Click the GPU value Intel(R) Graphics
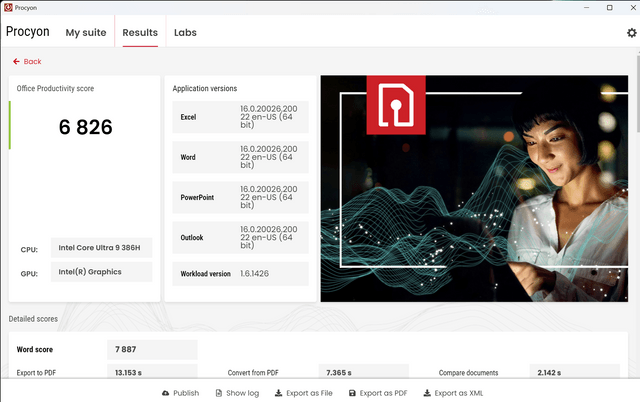 pyautogui.click(x=102, y=272)
